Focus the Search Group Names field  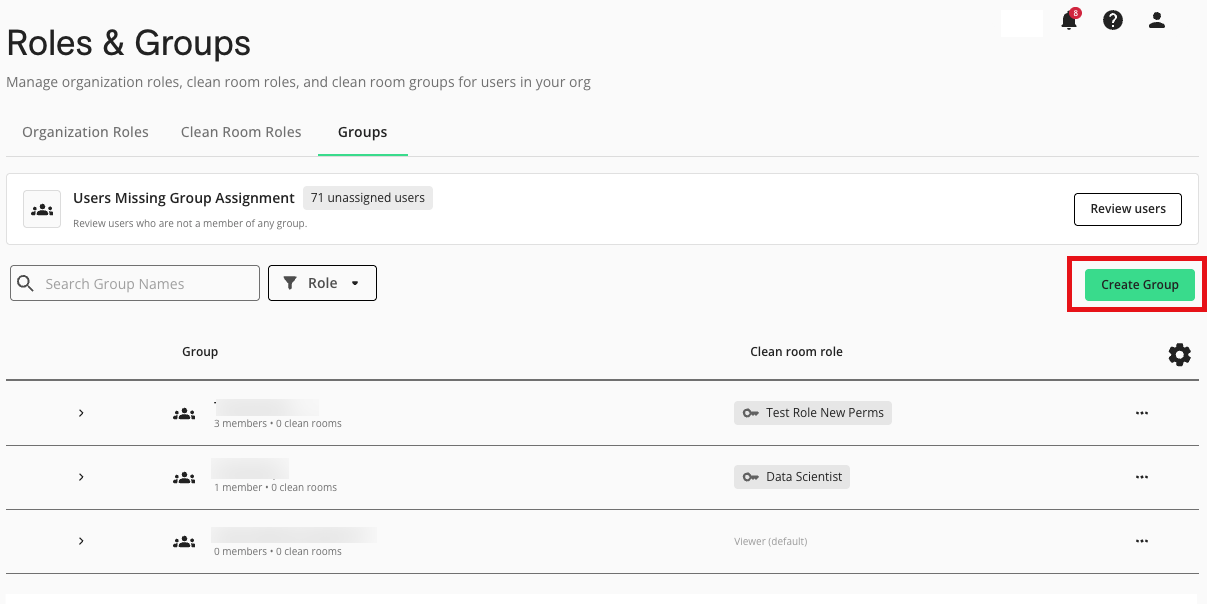coord(135,283)
